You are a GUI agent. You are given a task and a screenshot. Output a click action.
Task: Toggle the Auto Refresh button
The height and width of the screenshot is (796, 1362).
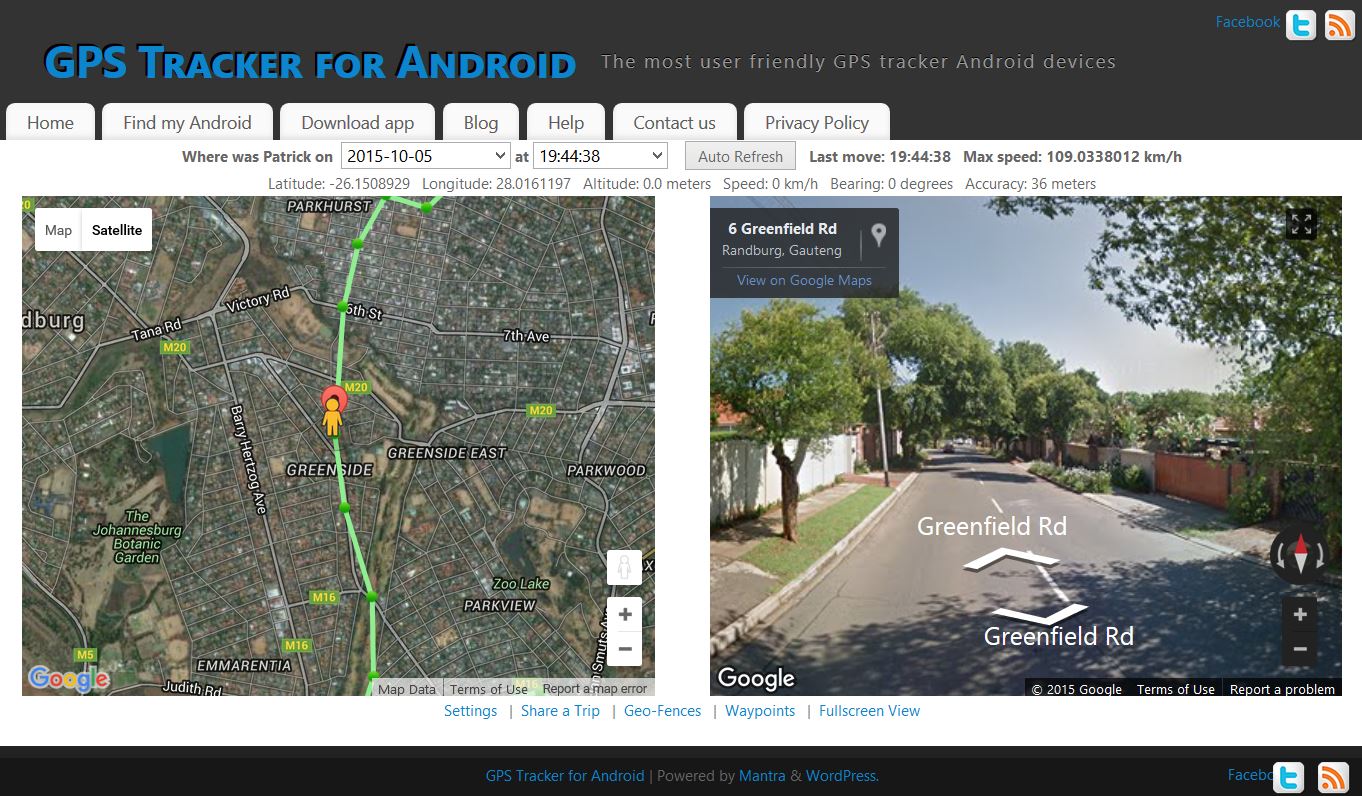pyautogui.click(x=740, y=156)
